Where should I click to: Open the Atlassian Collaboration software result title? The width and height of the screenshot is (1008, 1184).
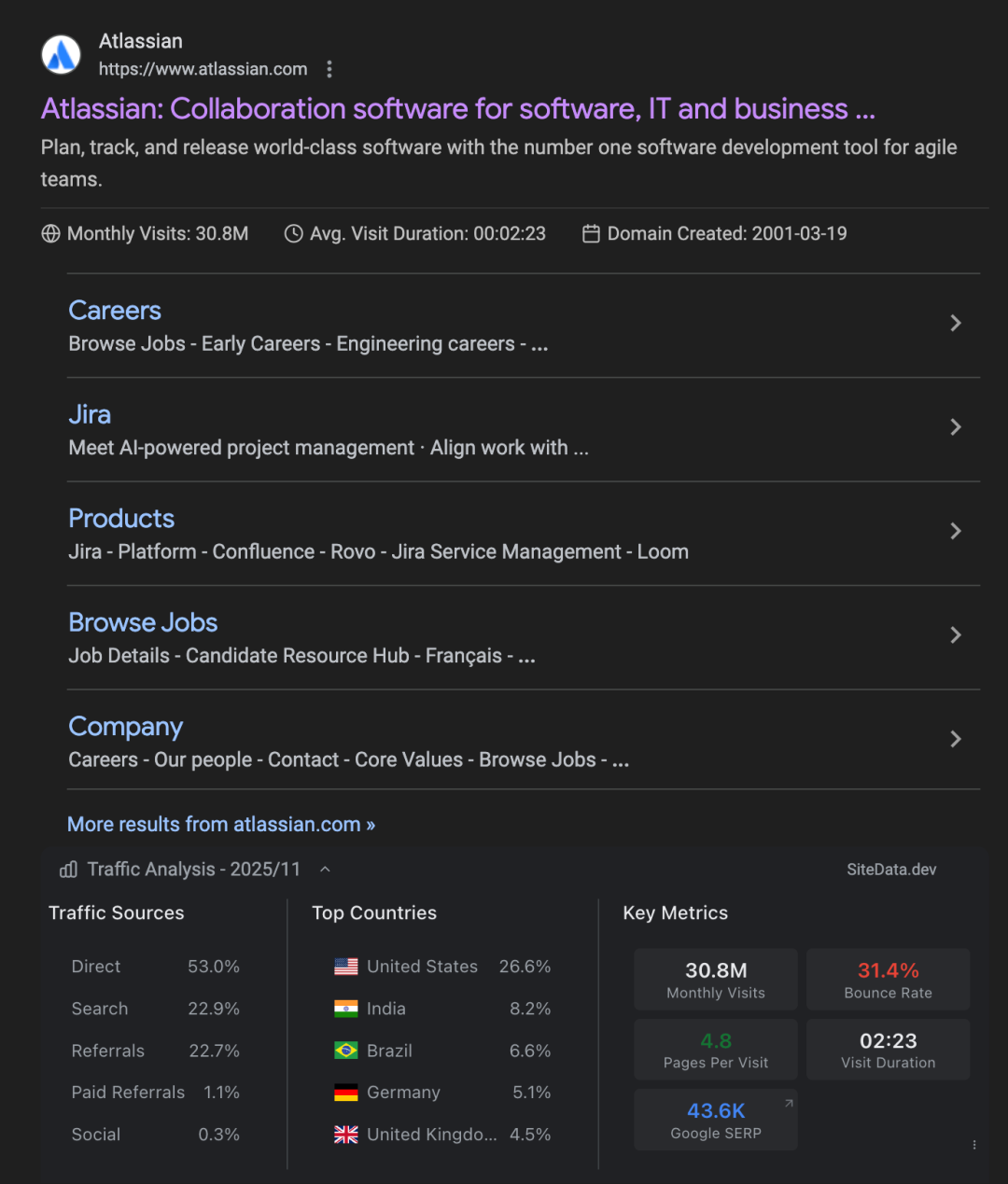[458, 109]
